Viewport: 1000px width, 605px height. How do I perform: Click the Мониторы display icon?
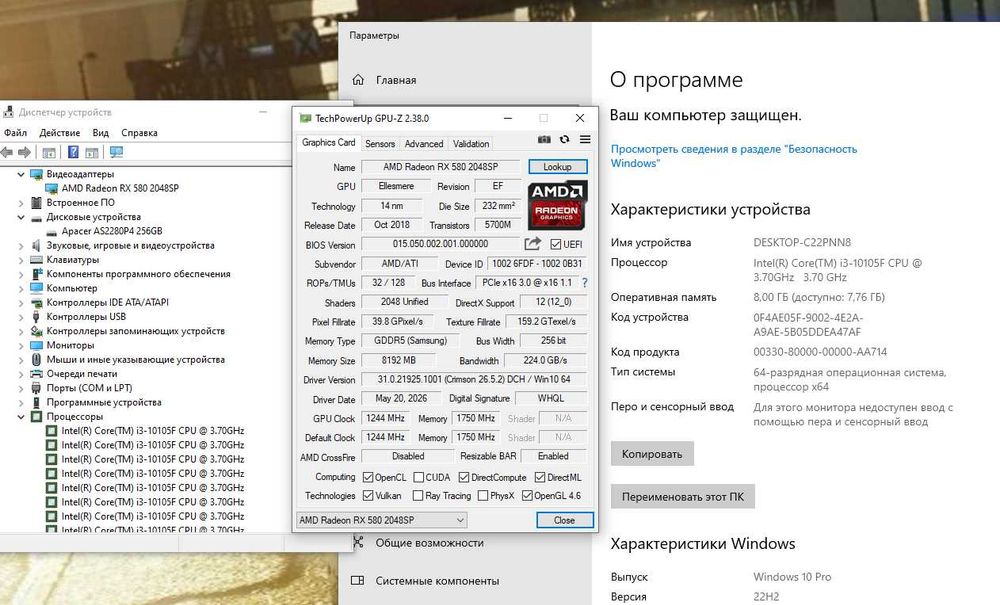coord(36,345)
